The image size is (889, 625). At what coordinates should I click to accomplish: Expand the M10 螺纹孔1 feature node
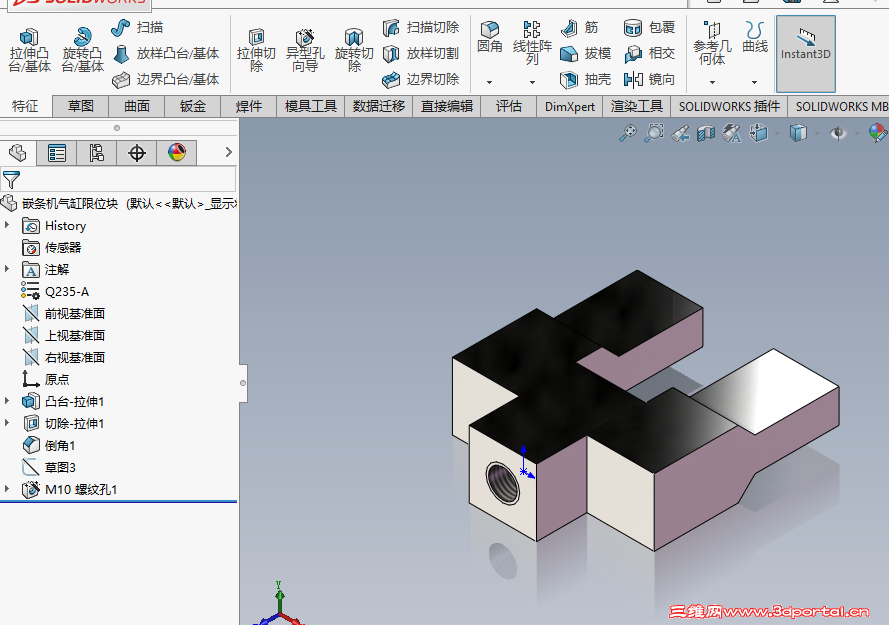7,489
